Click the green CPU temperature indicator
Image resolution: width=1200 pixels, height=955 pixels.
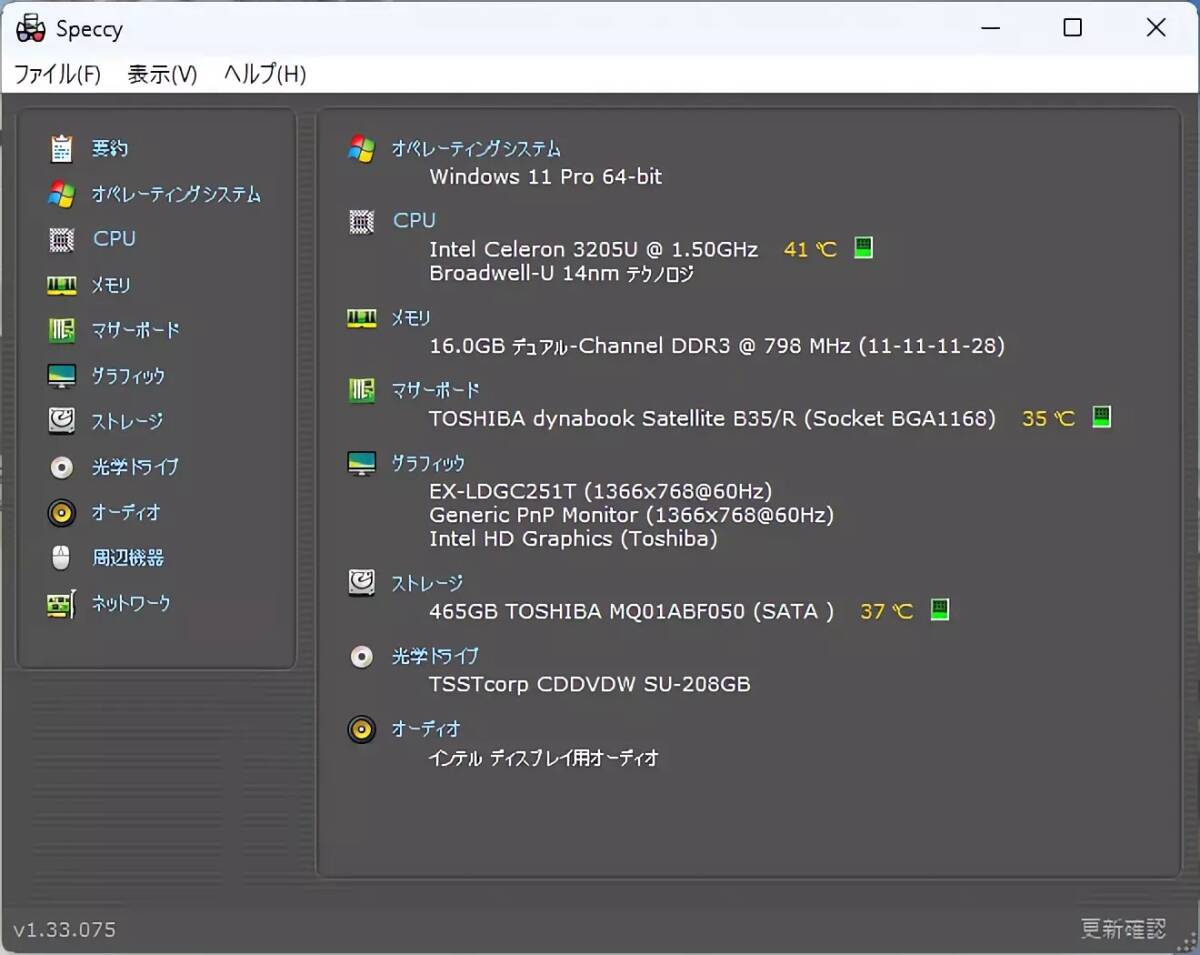864,248
